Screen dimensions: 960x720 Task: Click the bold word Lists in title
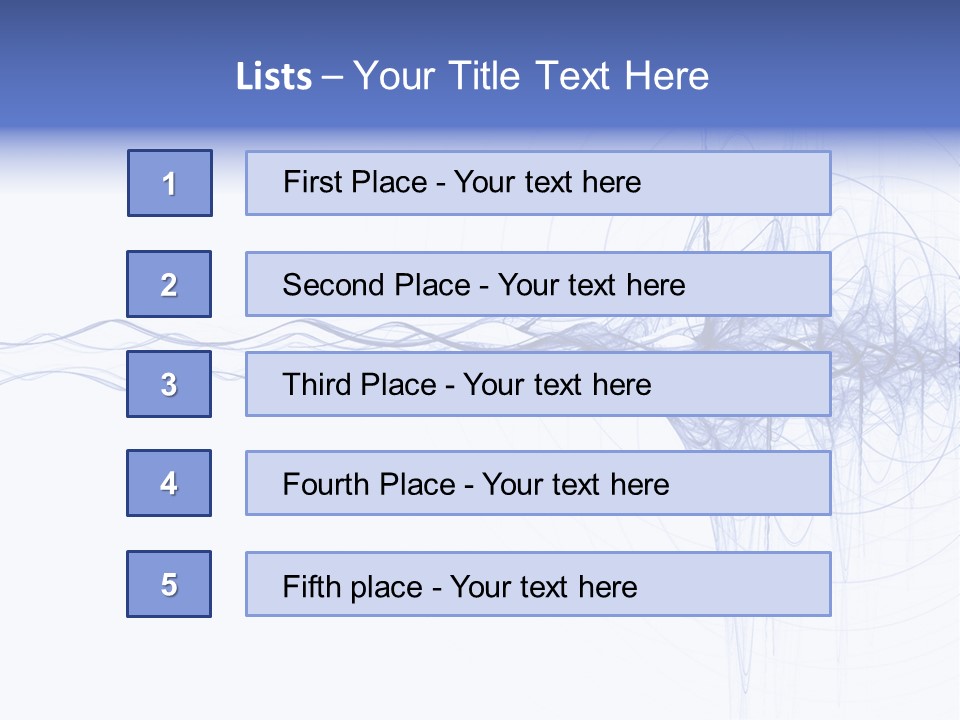click(x=274, y=76)
